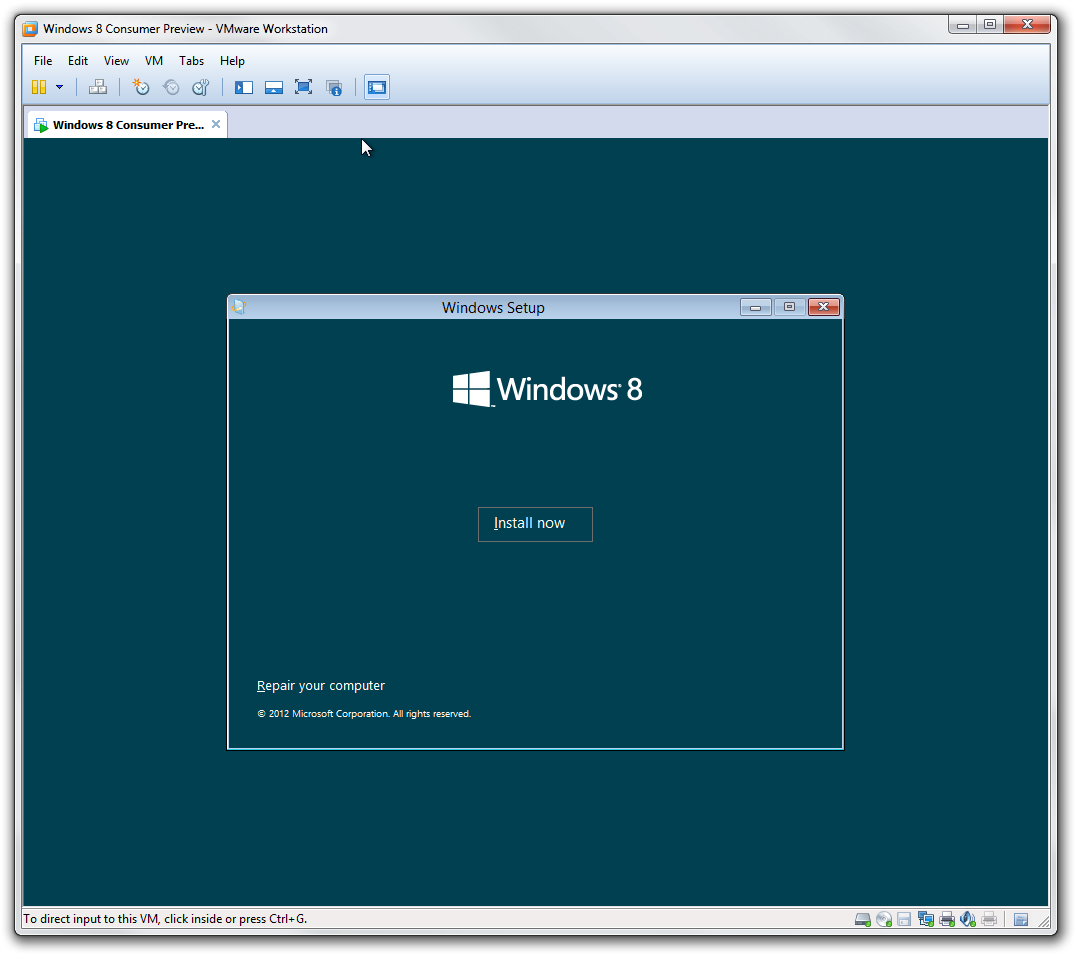The width and height of the screenshot is (1076, 954).
Task: Click the Install now button
Action: pos(535,524)
